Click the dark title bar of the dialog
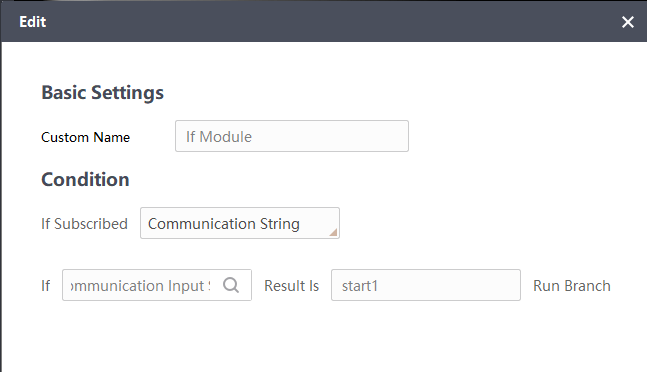647x372 pixels. click(324, 21)
